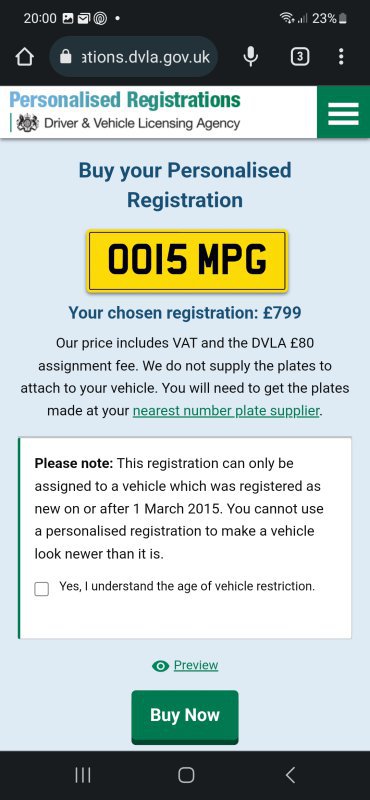Open the browser three-dot overflow menu
This screenshot has width=370, height=800.
341,57
